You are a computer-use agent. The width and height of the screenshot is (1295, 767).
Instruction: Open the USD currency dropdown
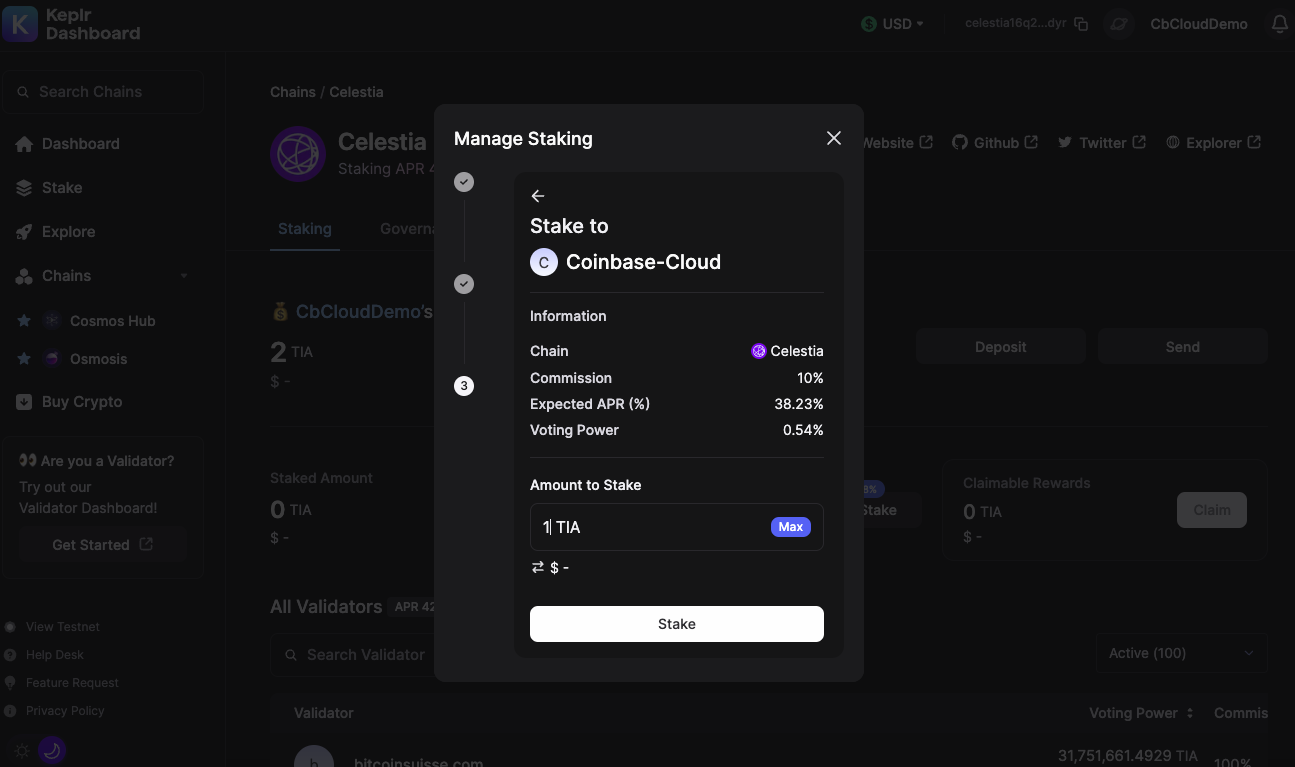pos(892,24)
